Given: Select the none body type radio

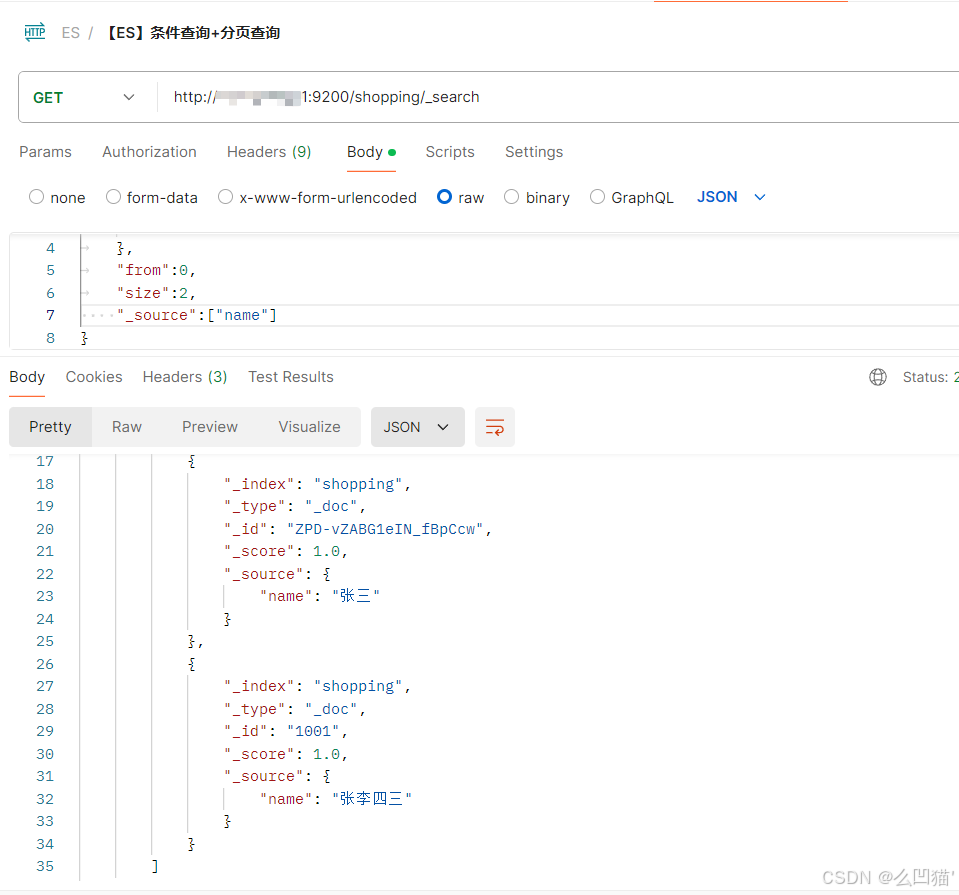Looking at the screenshot, I should pos(37,197).
